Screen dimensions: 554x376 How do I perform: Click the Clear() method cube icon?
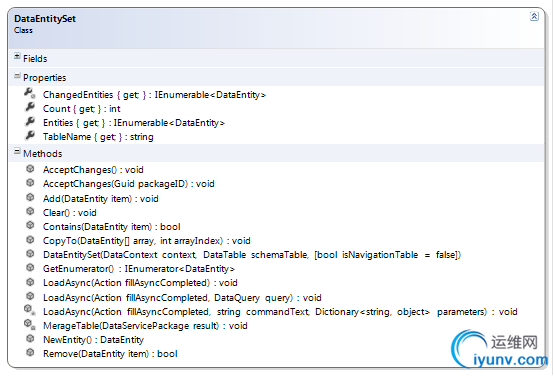(30, 211)
